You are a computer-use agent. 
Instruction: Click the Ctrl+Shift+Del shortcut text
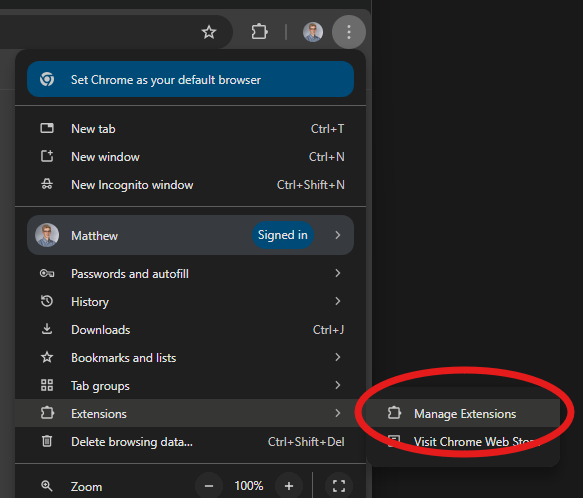(306, 441)
